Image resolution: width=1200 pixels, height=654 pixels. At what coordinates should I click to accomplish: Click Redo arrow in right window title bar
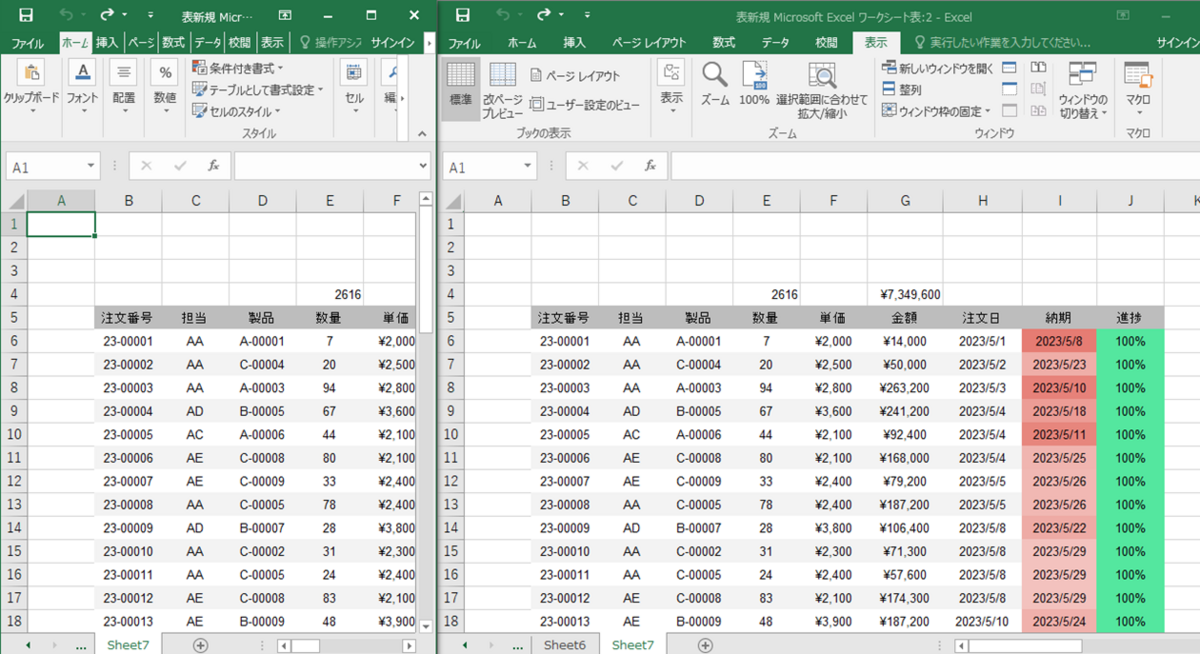pyautogui.click(x=544, y=15)
